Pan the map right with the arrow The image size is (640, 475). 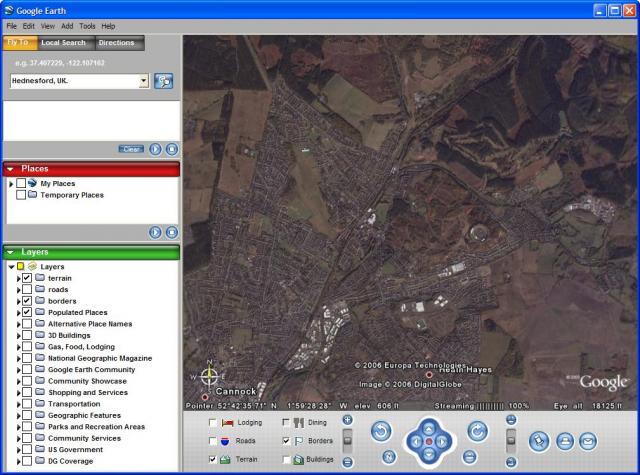tap(442, 442)
